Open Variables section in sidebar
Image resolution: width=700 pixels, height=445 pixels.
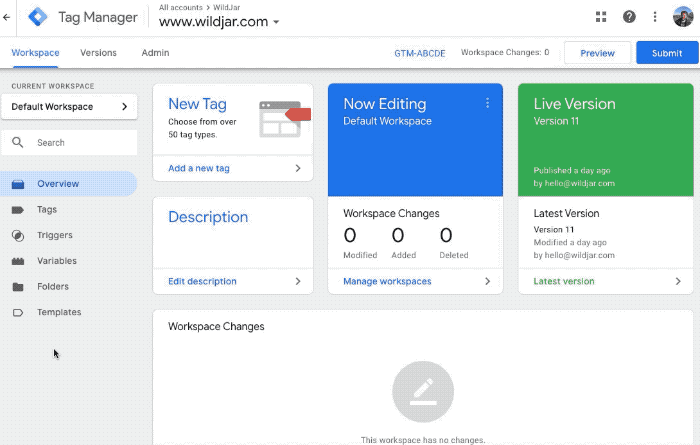(x=56, y=261)
